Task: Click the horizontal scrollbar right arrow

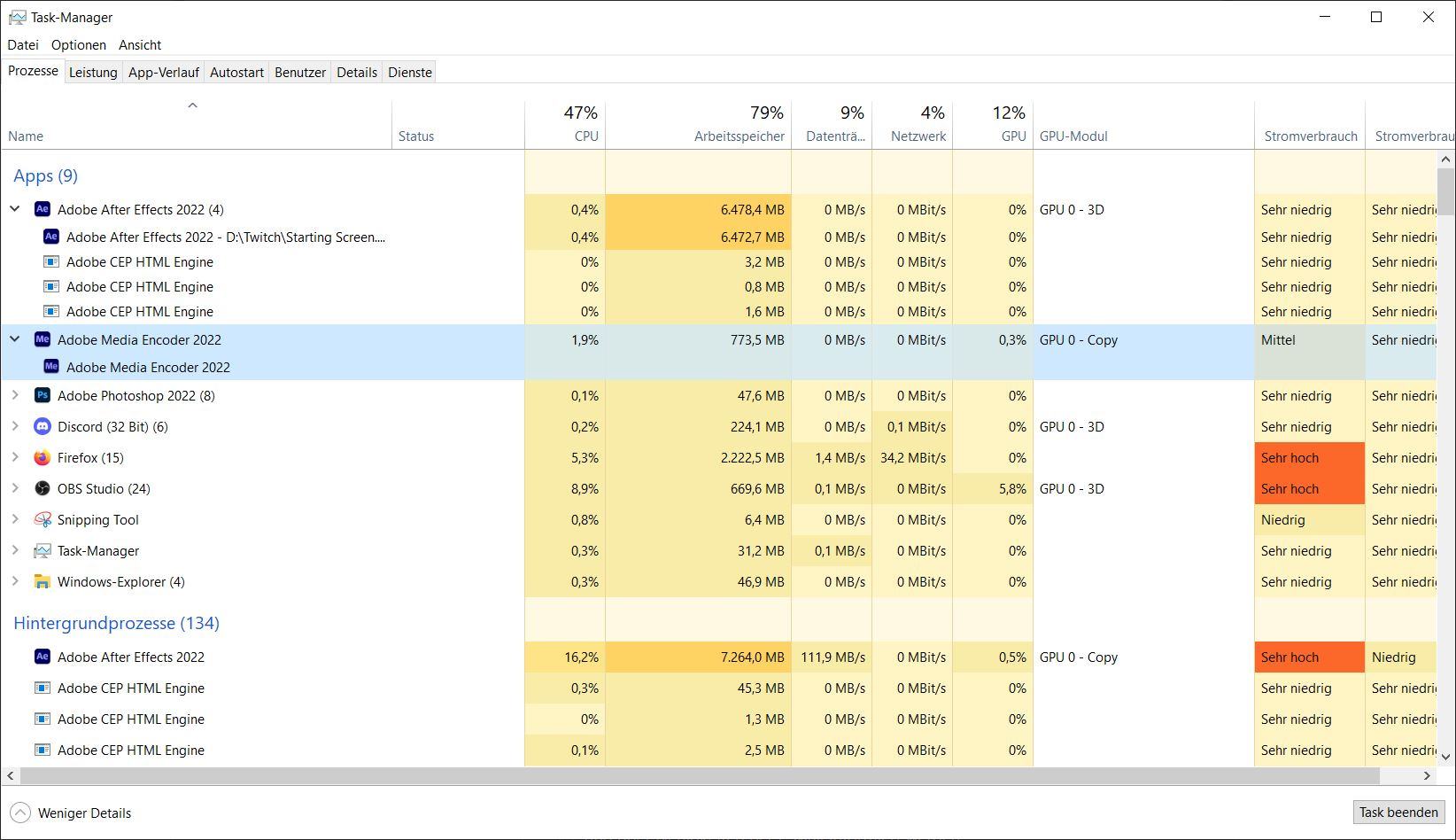Action: tap(1427, 775)
